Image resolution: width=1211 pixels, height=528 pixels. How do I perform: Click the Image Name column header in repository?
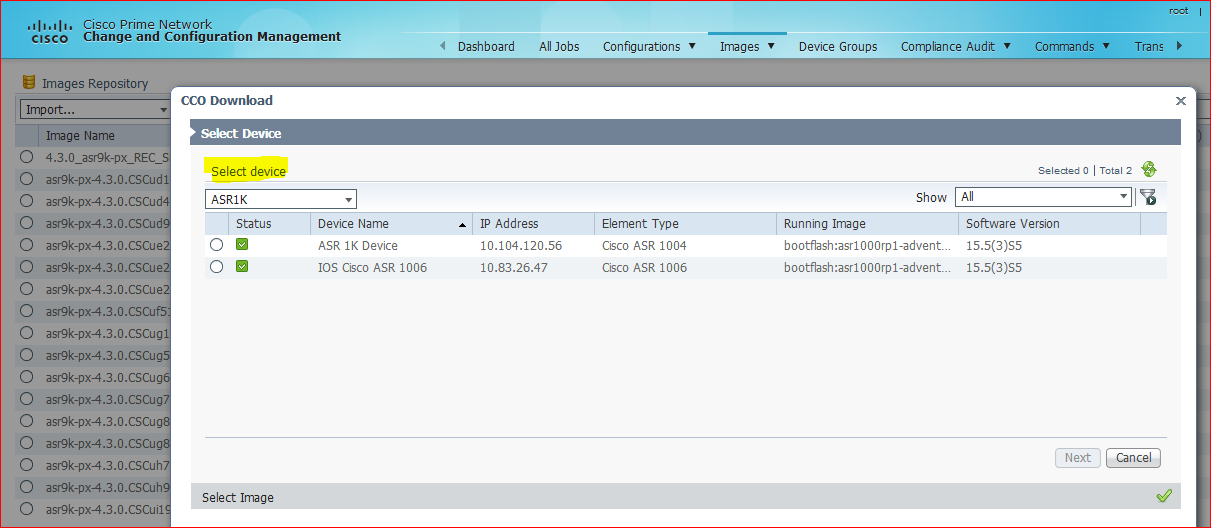[x=80, y=135]
